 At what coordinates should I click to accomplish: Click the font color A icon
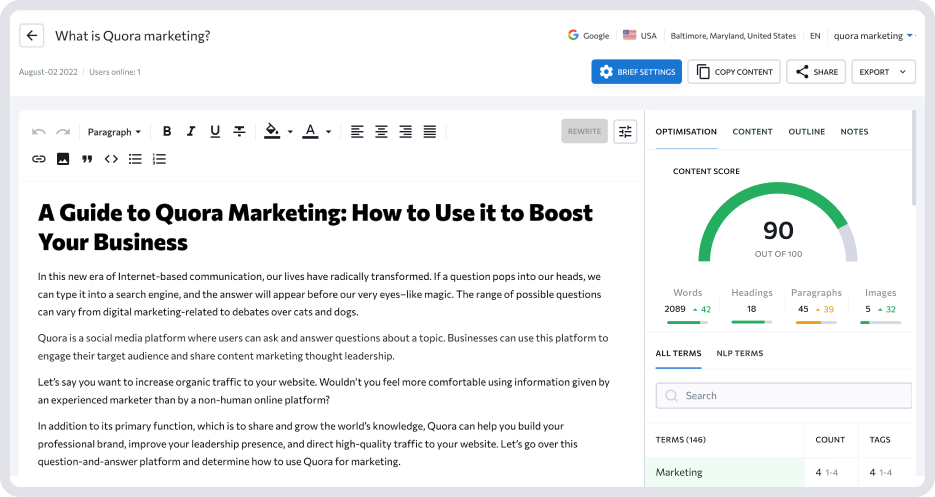pyautogui.click(x=310, y=131)
